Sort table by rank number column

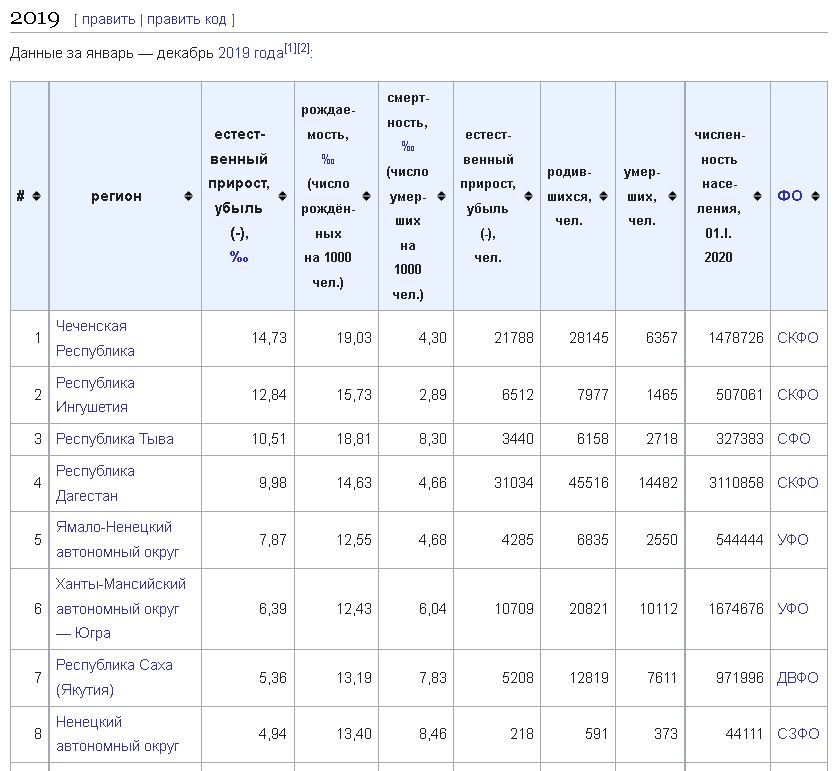point(36,196)
